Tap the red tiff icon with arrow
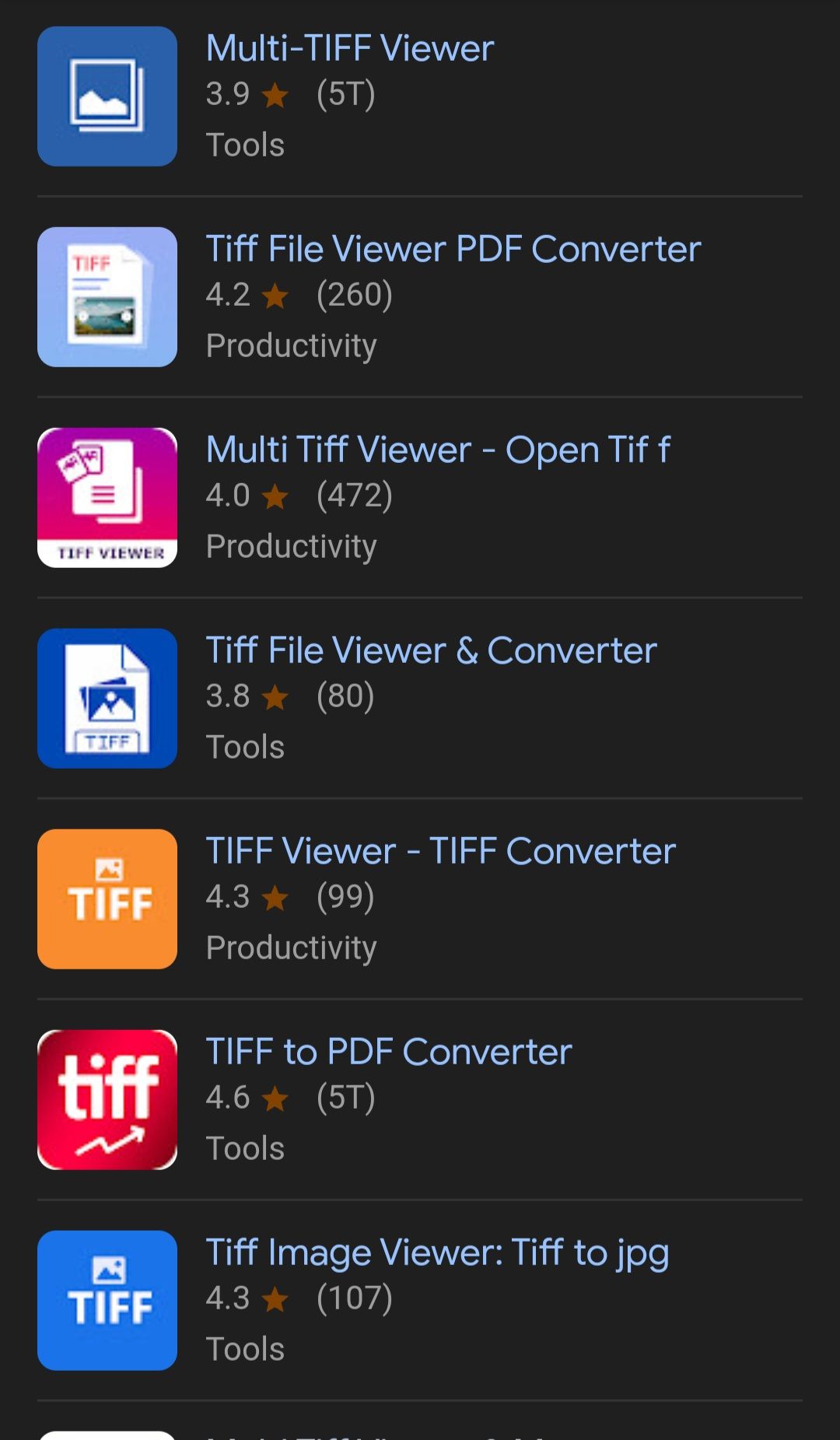This screenshot has height=1440, width=840. [107, 1100]
